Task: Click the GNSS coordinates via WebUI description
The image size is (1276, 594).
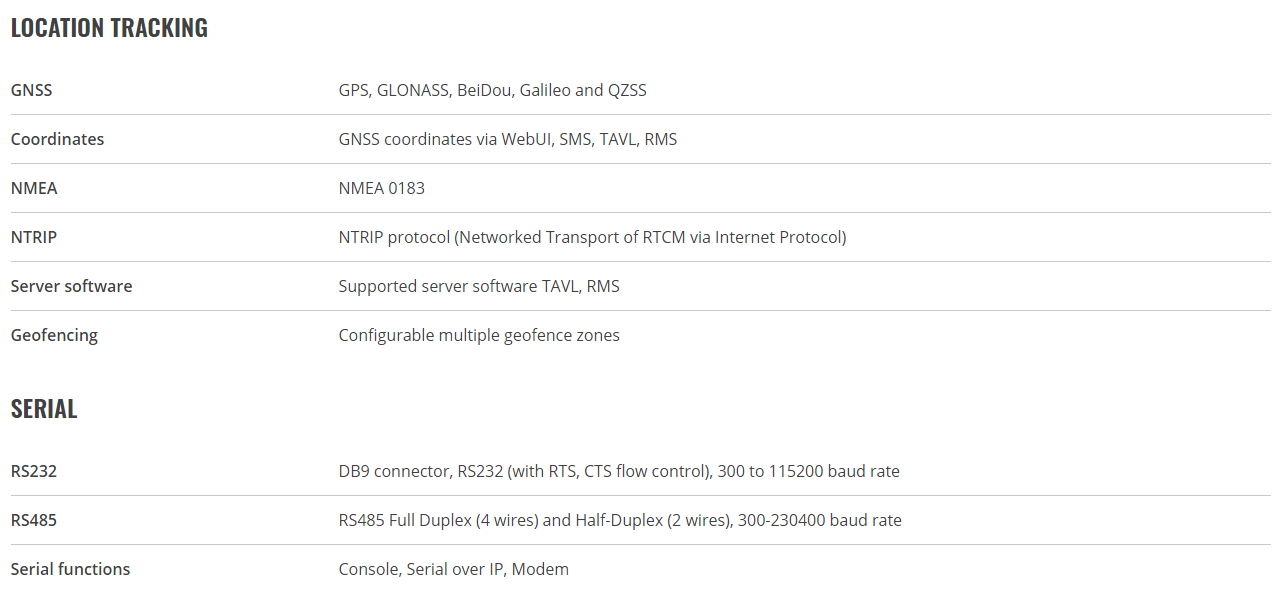Action: pos(508,139)
